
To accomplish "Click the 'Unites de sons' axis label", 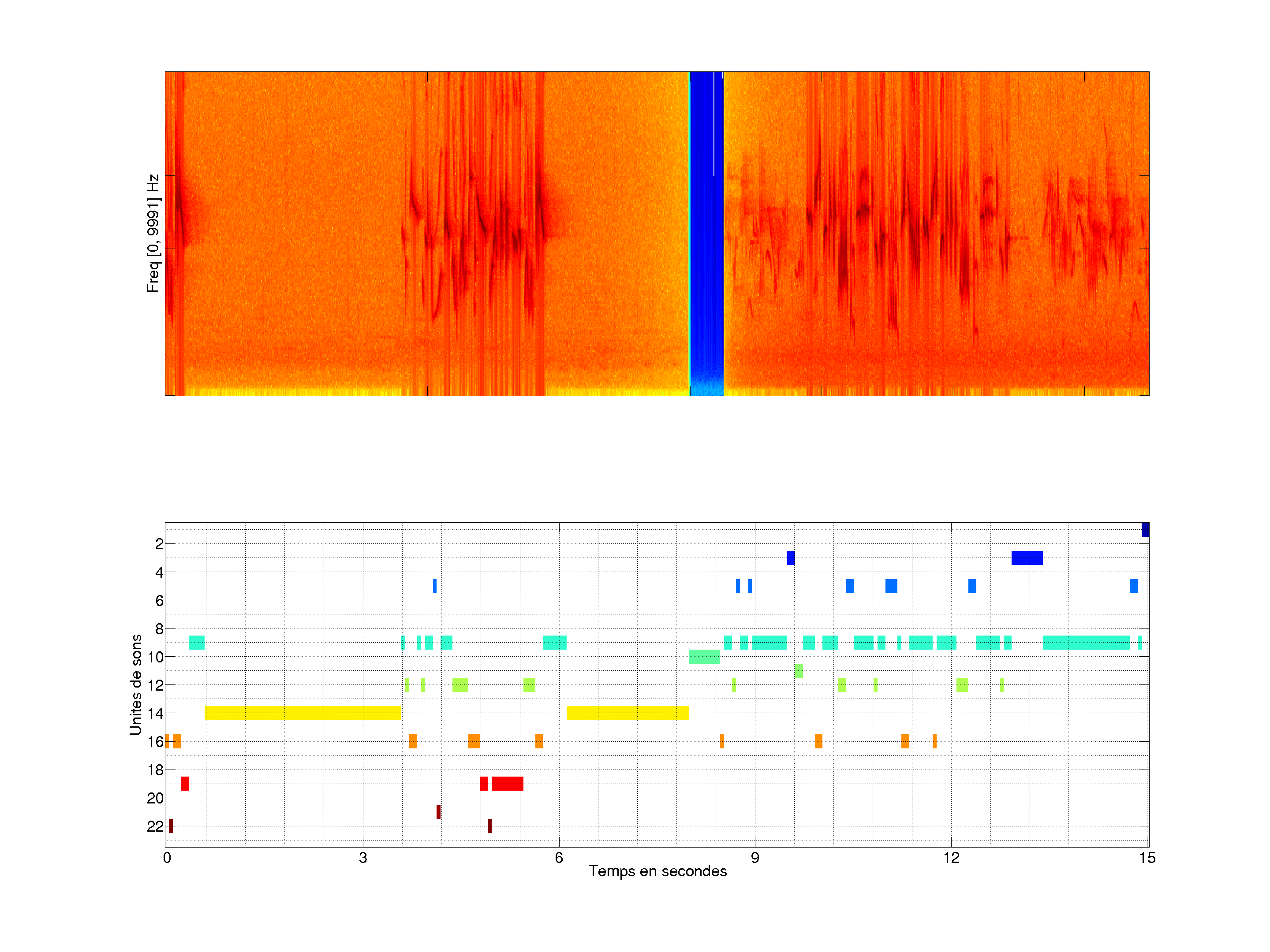I will (x=135, y=684).
